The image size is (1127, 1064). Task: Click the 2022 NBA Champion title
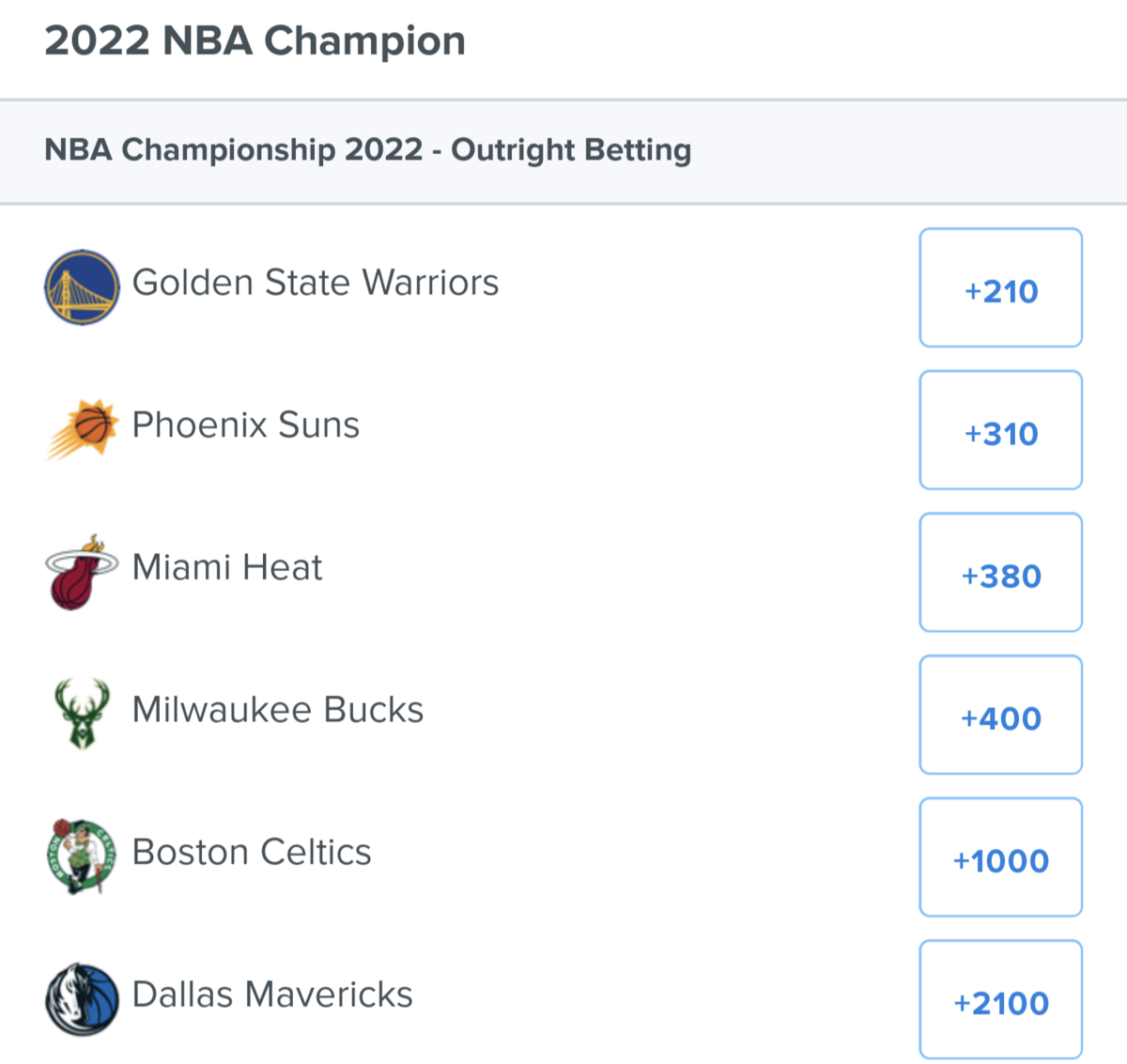tap(255, 41)
